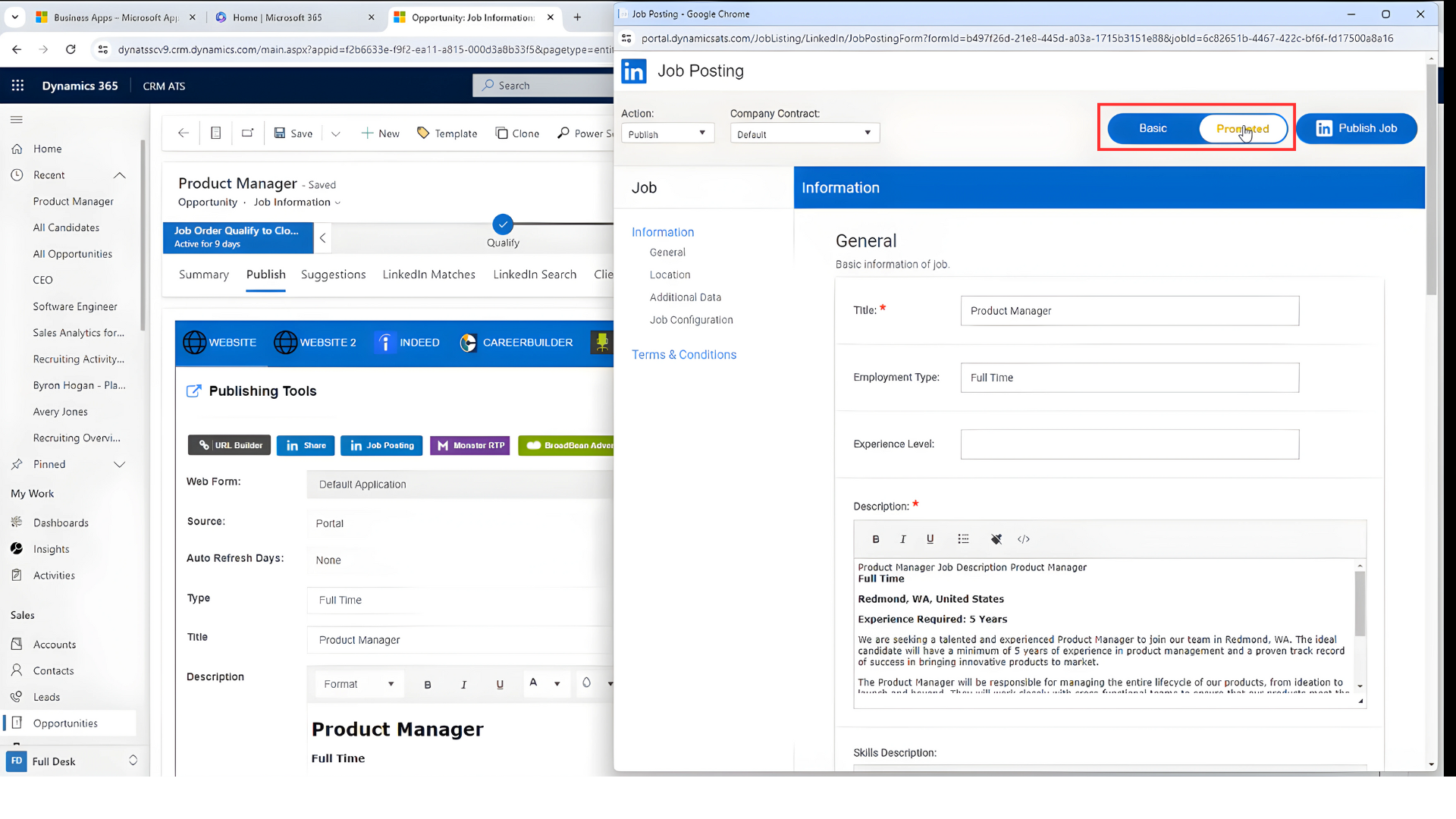Viewport: 1456px width, 819px height.
Task: Toggle HTML source view in description editor
Action: coord(1024,539)
